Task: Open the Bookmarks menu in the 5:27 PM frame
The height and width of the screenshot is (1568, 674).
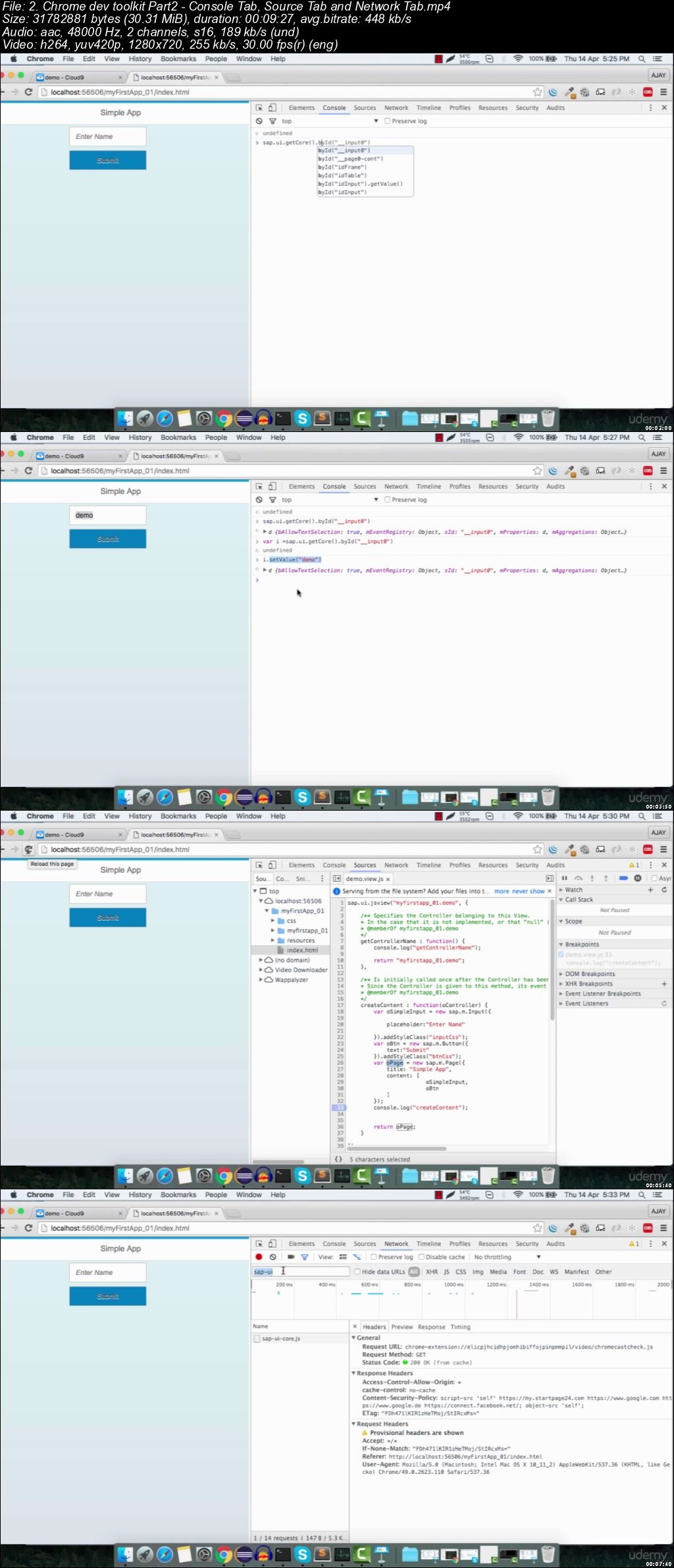Action: point(178,437)
